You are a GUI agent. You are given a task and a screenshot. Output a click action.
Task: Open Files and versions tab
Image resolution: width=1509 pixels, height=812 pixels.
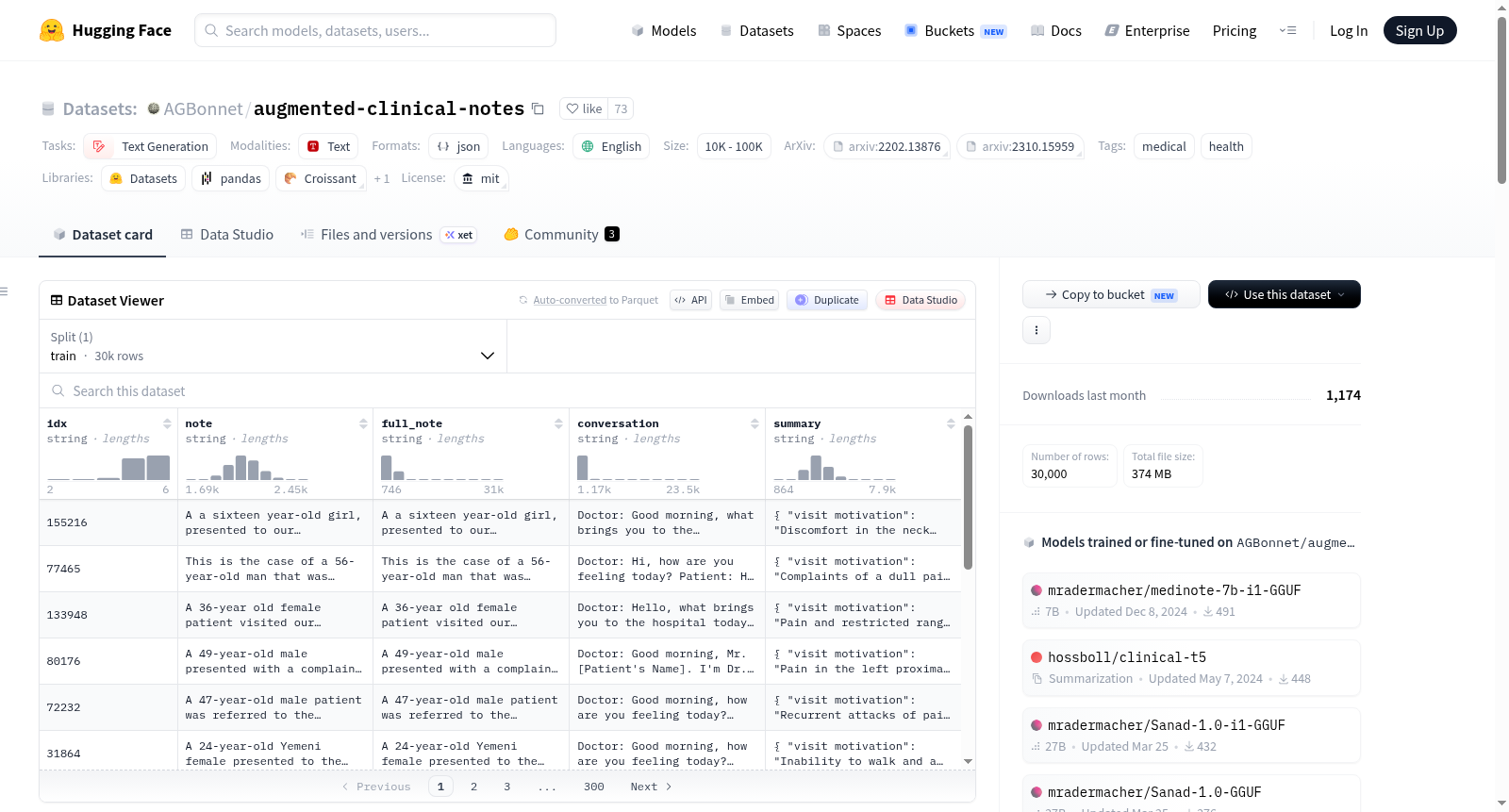pyautogui.click(x=389, y=234)
